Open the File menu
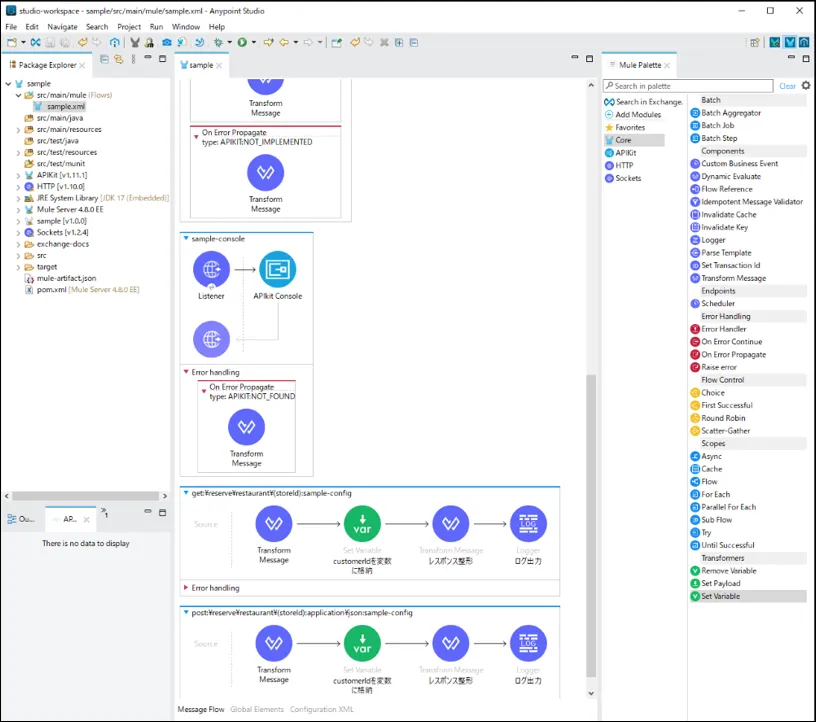This screenshot has height=722, width=816. point(11,27)
